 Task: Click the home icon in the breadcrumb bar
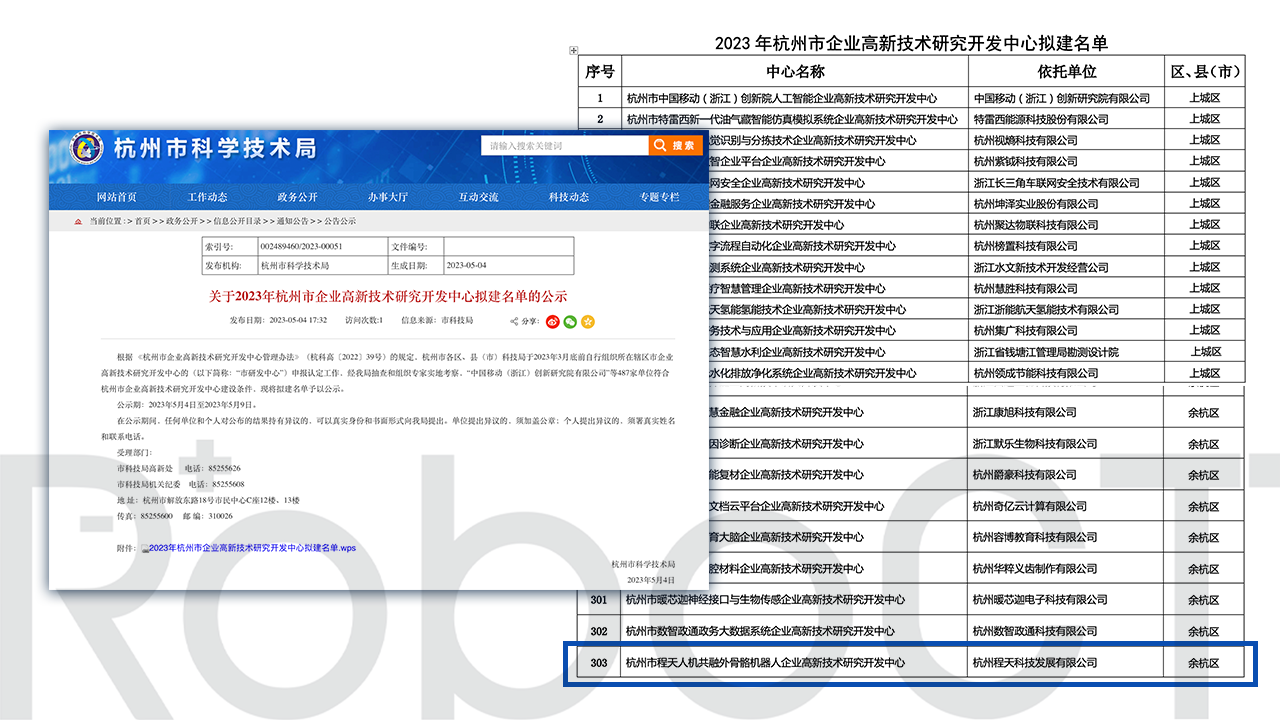(x=80, y=221)
